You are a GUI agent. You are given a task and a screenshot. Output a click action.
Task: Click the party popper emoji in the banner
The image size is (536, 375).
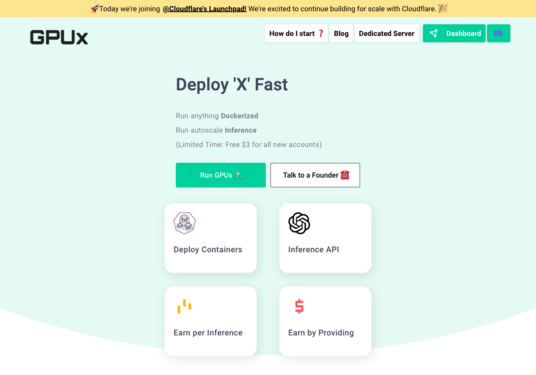point(443,9)
